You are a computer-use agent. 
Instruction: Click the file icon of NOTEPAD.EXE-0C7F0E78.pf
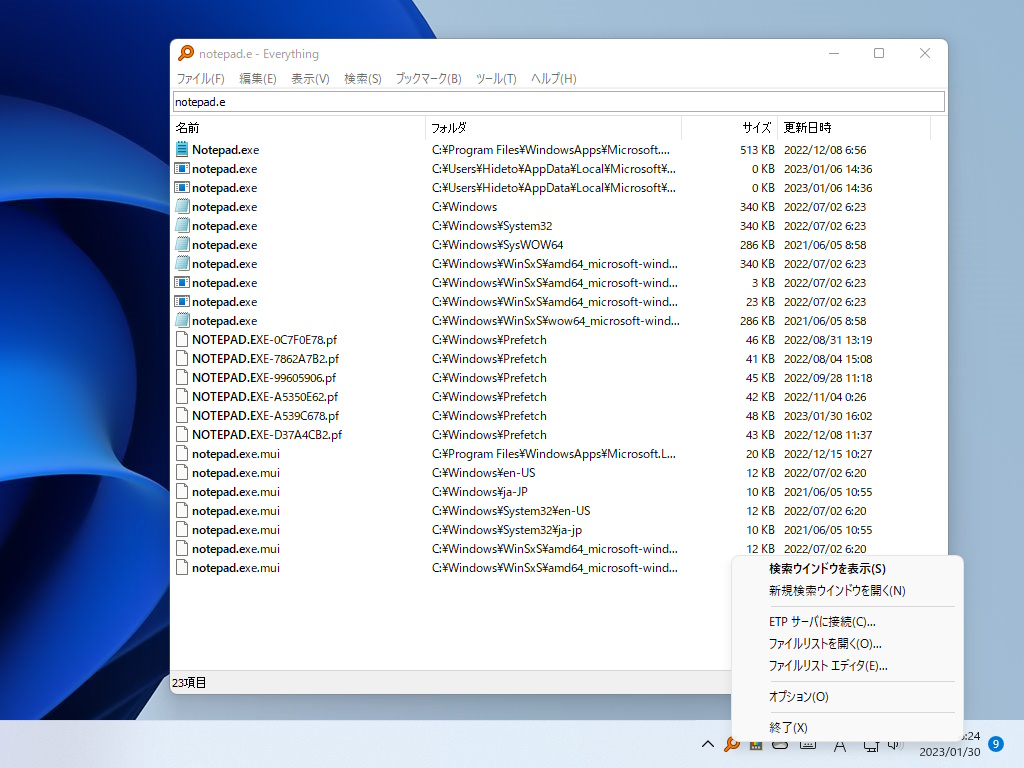pyautogui.click(x=182, y=340)
